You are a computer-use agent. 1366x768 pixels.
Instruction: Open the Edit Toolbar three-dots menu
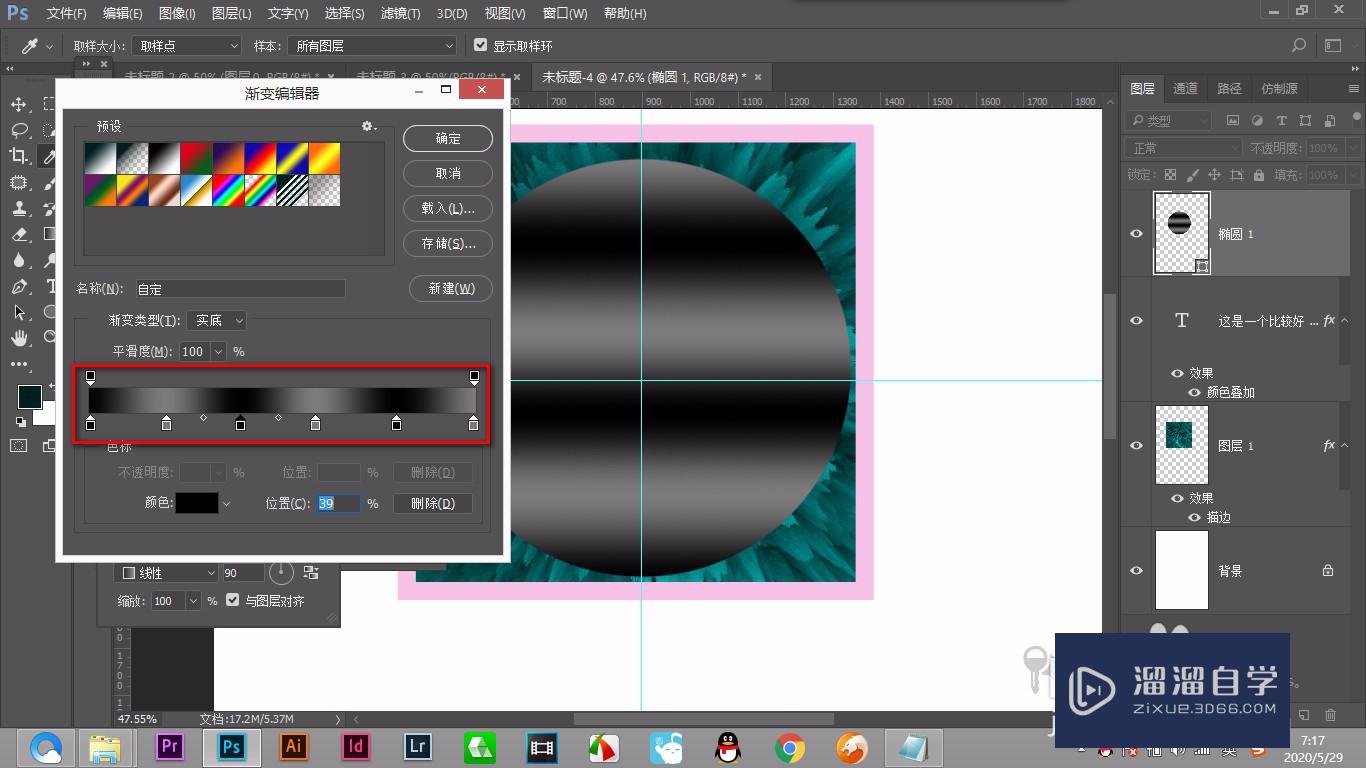tap(19, 364)
